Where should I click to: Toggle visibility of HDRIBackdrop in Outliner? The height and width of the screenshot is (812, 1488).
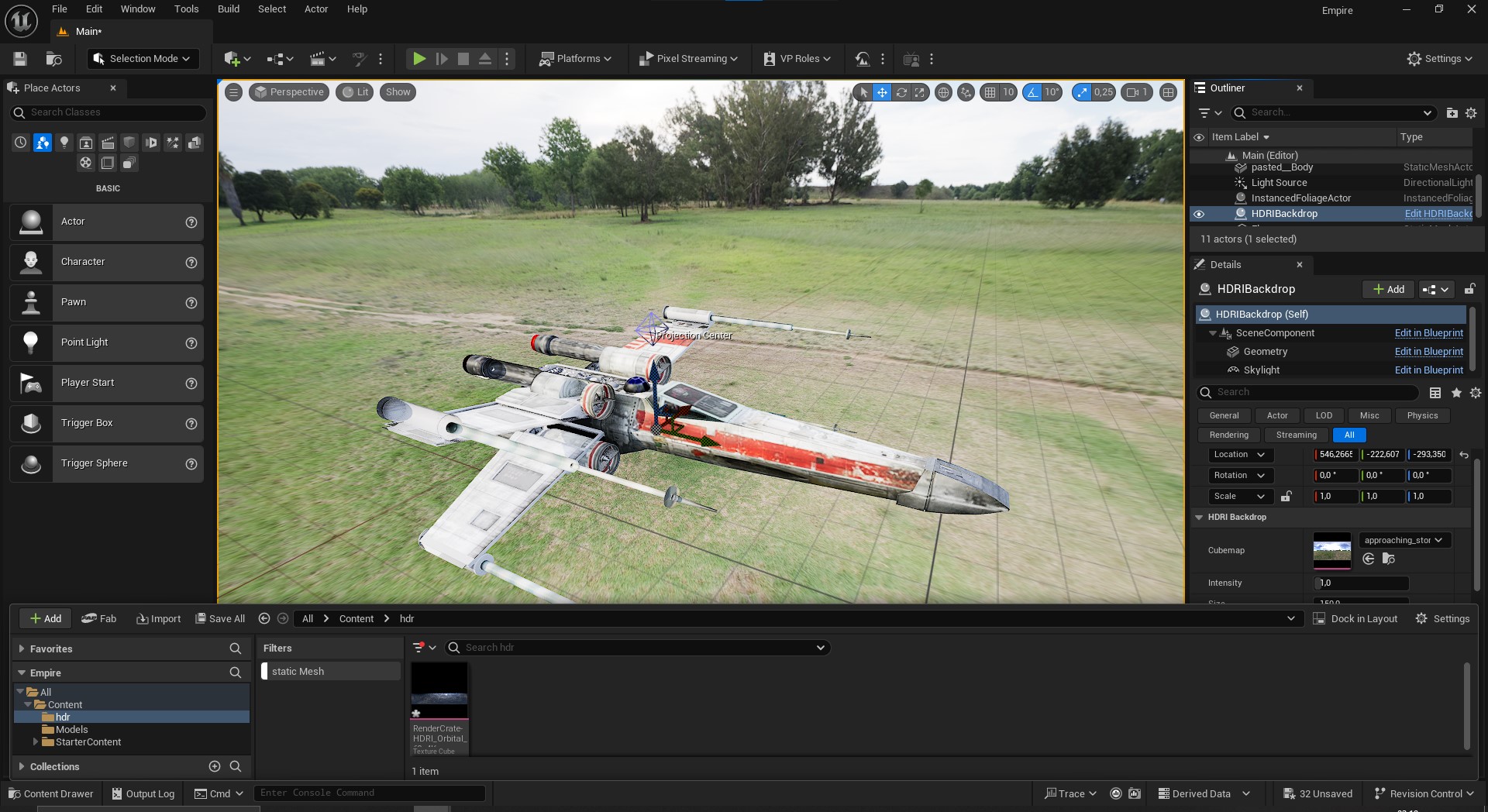click(x=1199, y=214)
